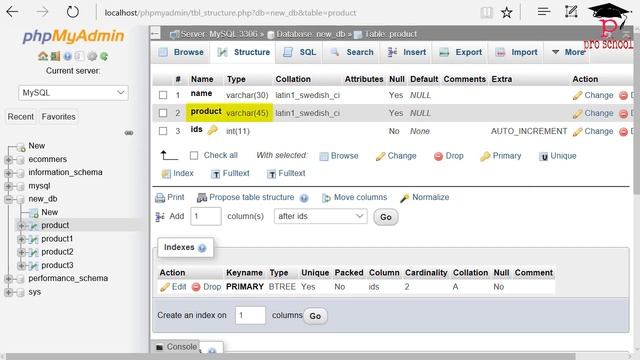Click Edit for the PRIMARY index
The height and width of the screenshot is (360, 640).
[x=173, y=287]
